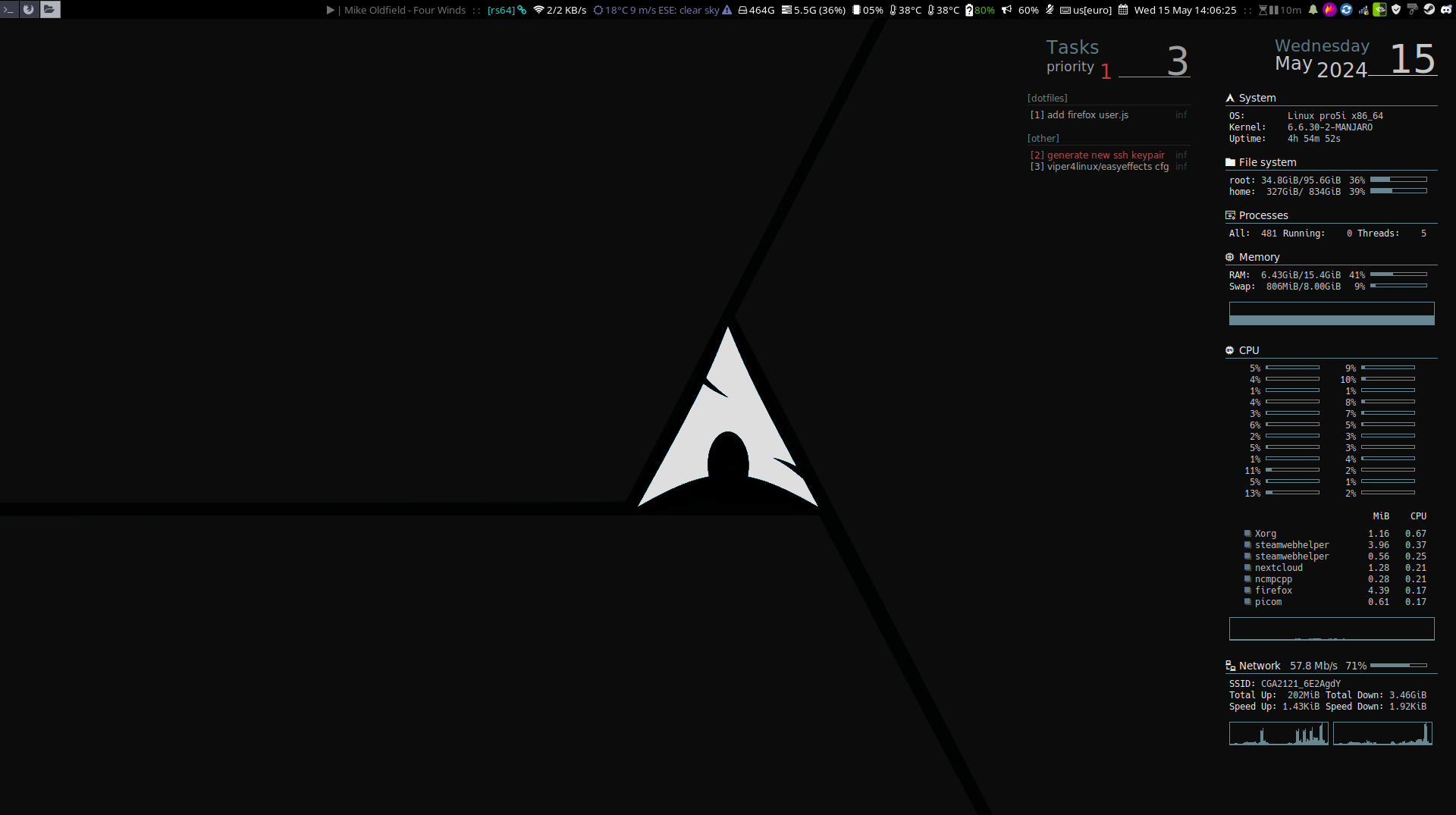Click the Network section icon

point(1230,666)
